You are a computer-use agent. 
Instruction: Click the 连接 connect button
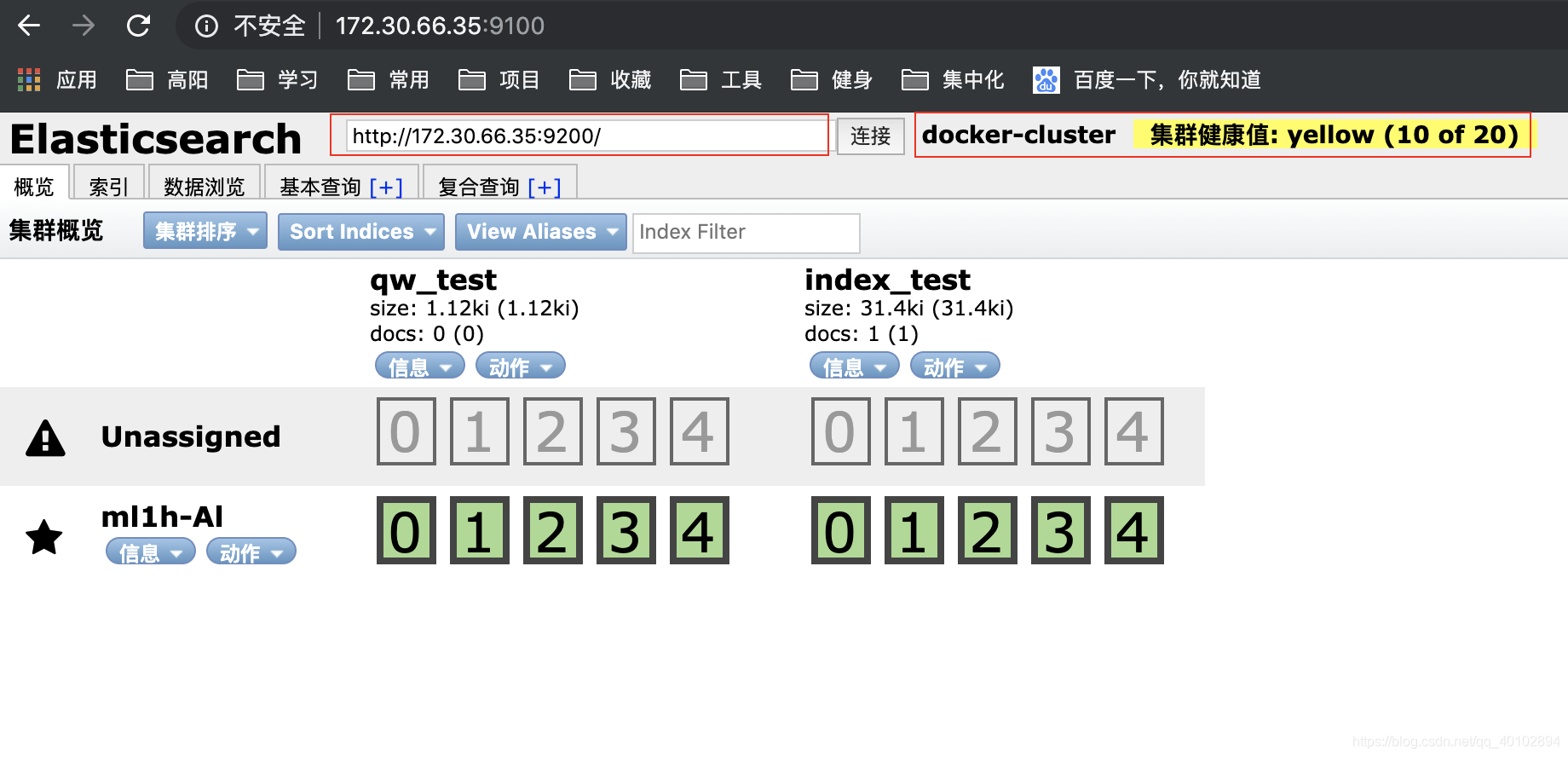pos(870,136)
